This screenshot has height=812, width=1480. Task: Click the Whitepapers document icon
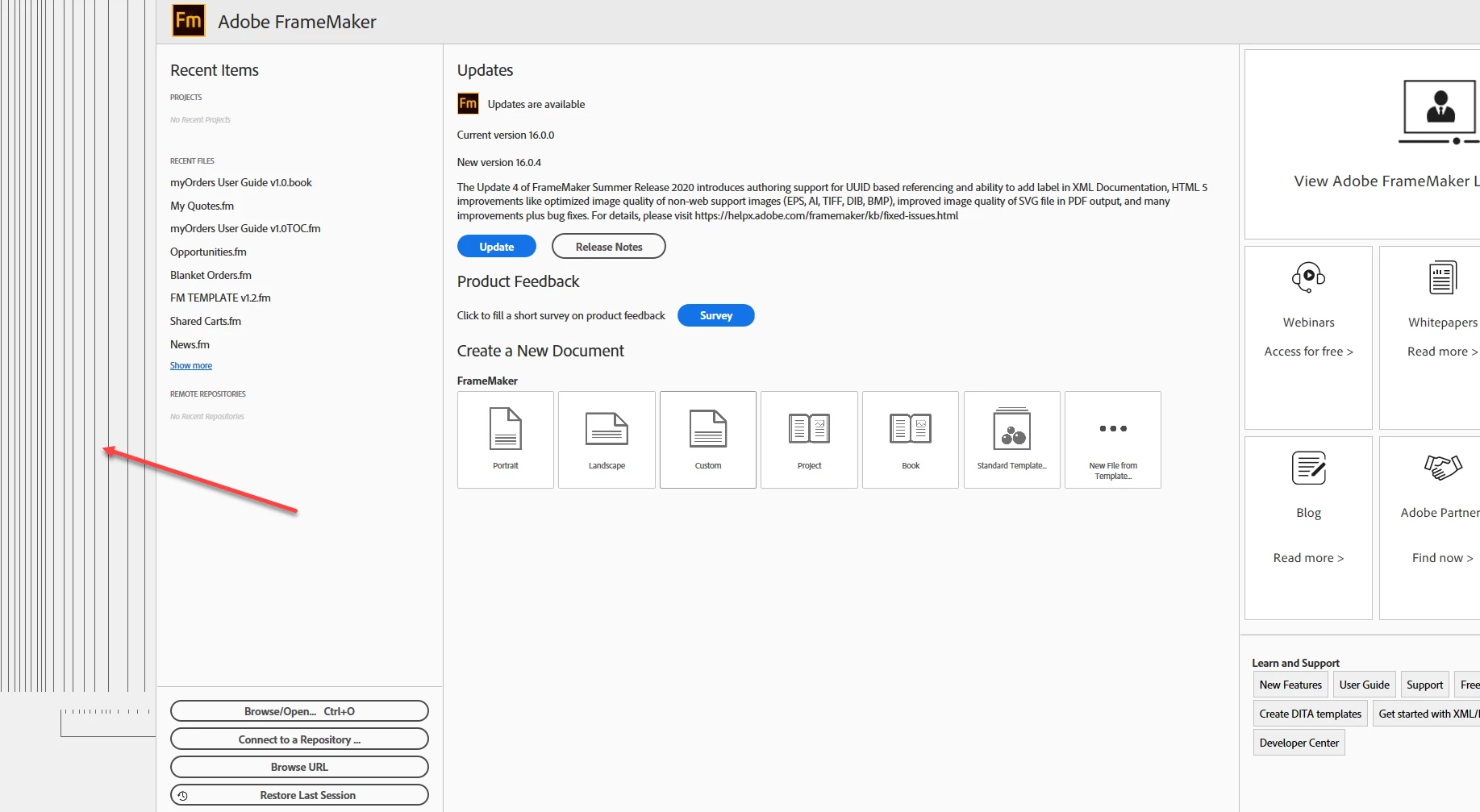(1442, 277)
